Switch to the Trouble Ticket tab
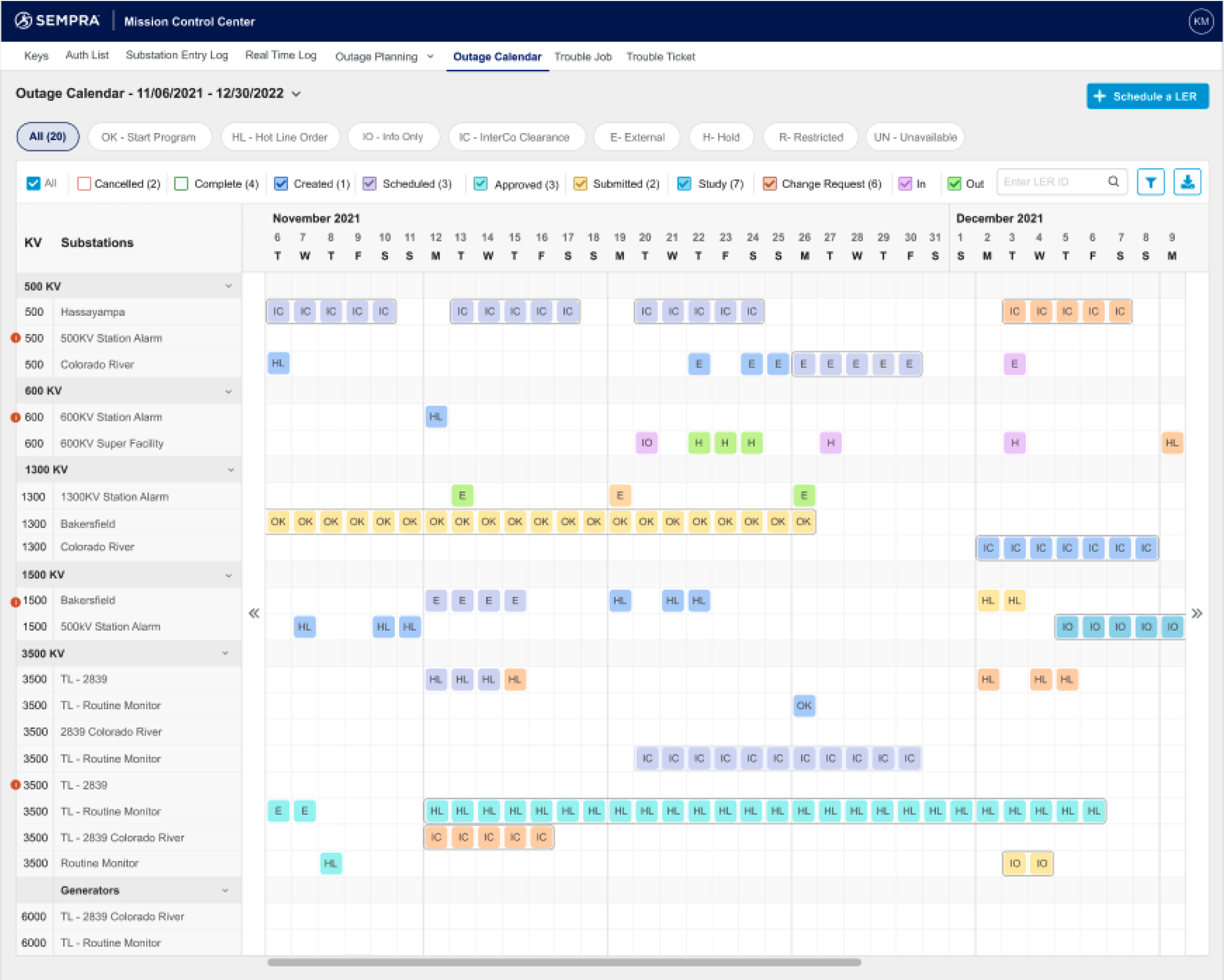The image size is (1224, 980). 660,57
